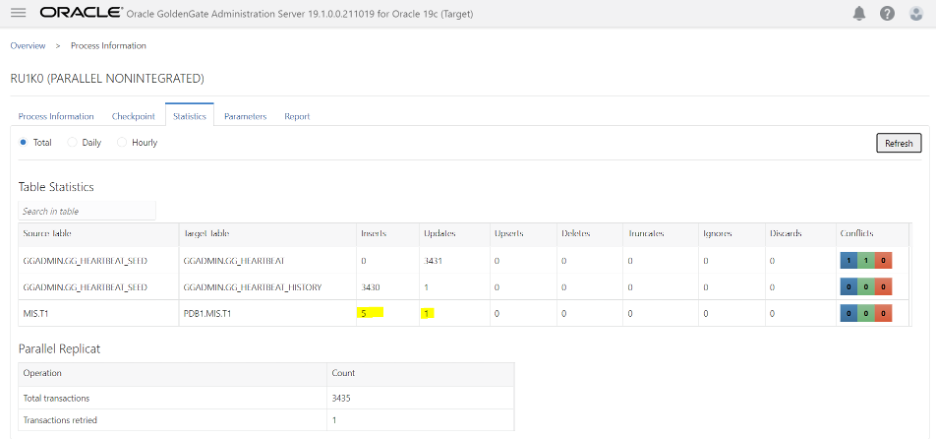The width and height of the screenshot is (936, 440).
Task: Focus the Search in table field
Action: tap(87, 211)
